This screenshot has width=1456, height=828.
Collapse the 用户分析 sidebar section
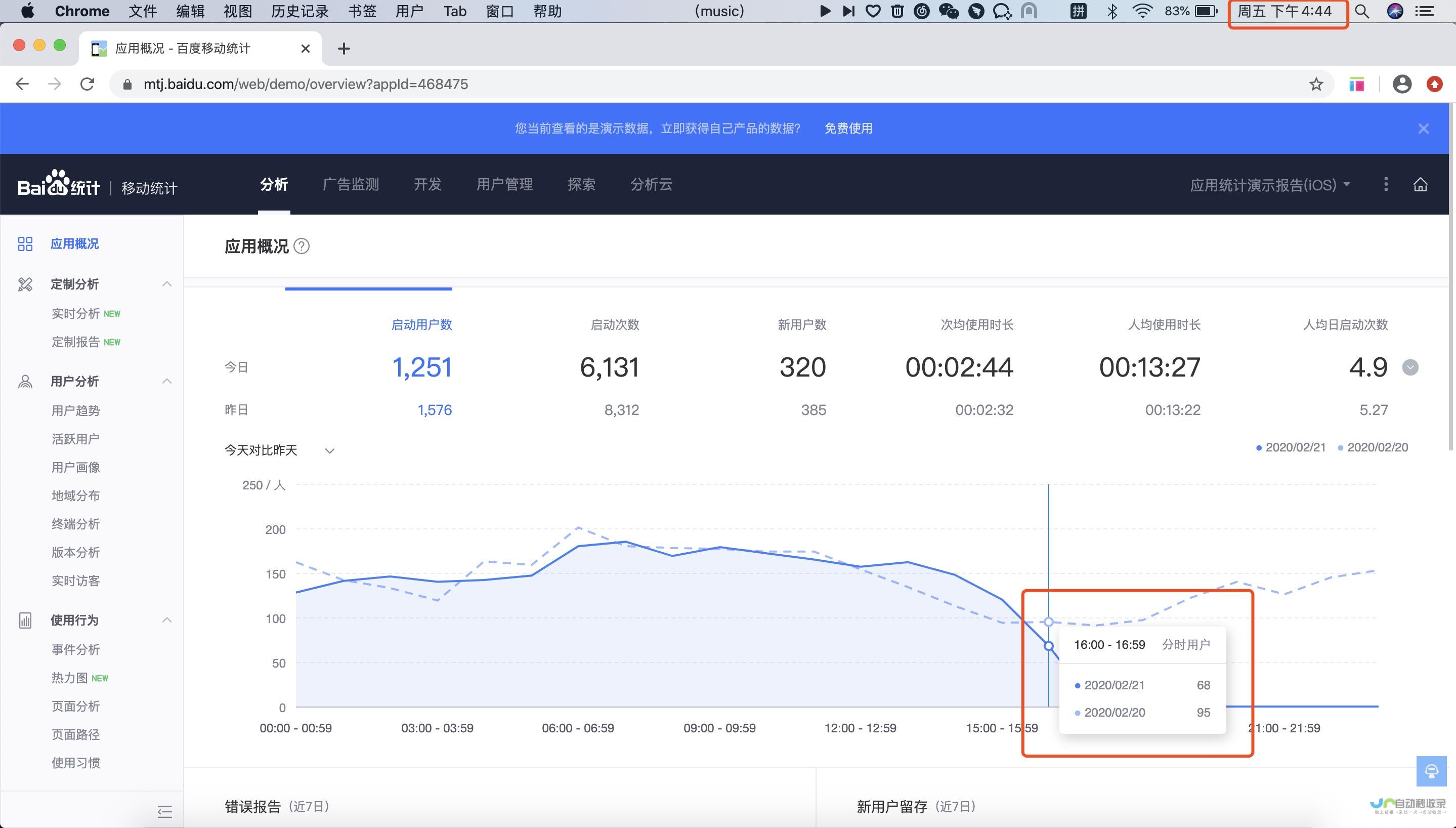[x=166, y=381]
